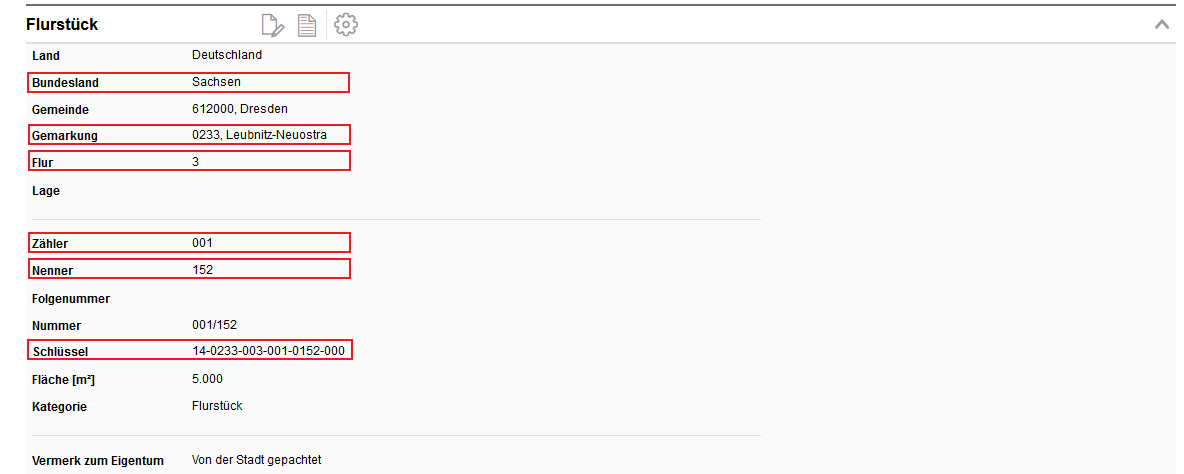
Task: Select the Gemeinde value 612000, Dresden
Action: tap(240, 109)
